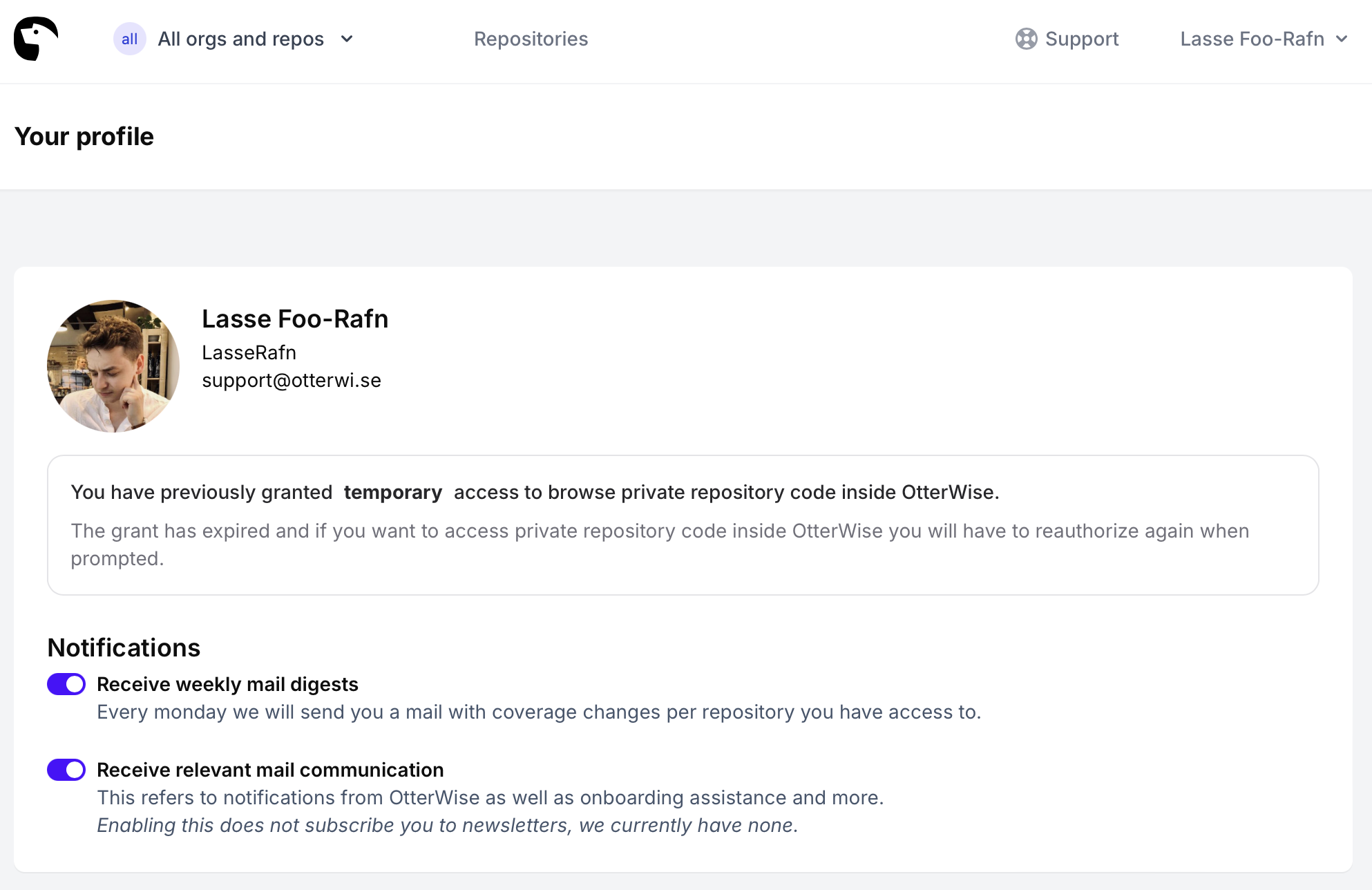The height and width of the screenshot is (890, 1372).
Task: Click the 'support@otterwi.se' email text
Action: [292, 380]
